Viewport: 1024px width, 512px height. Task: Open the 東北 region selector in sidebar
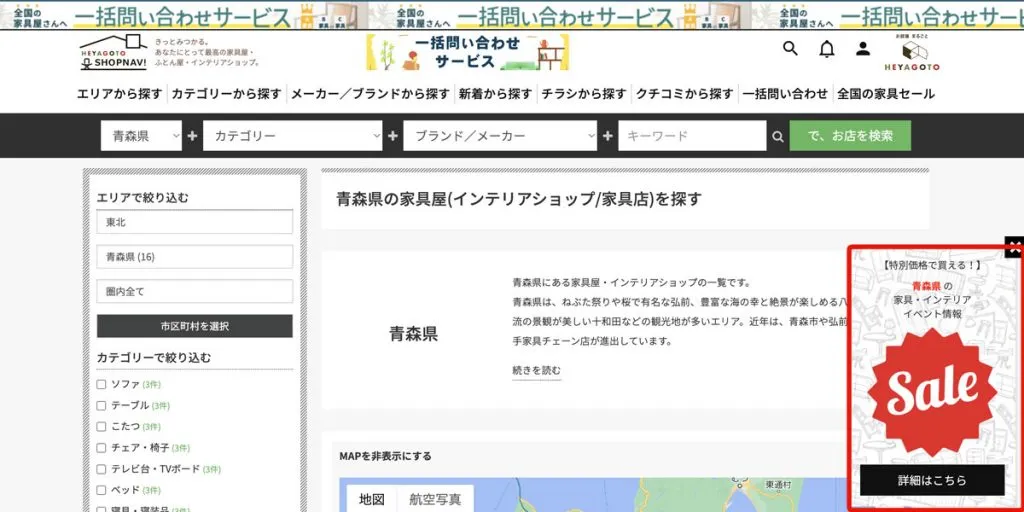[195, 222]
